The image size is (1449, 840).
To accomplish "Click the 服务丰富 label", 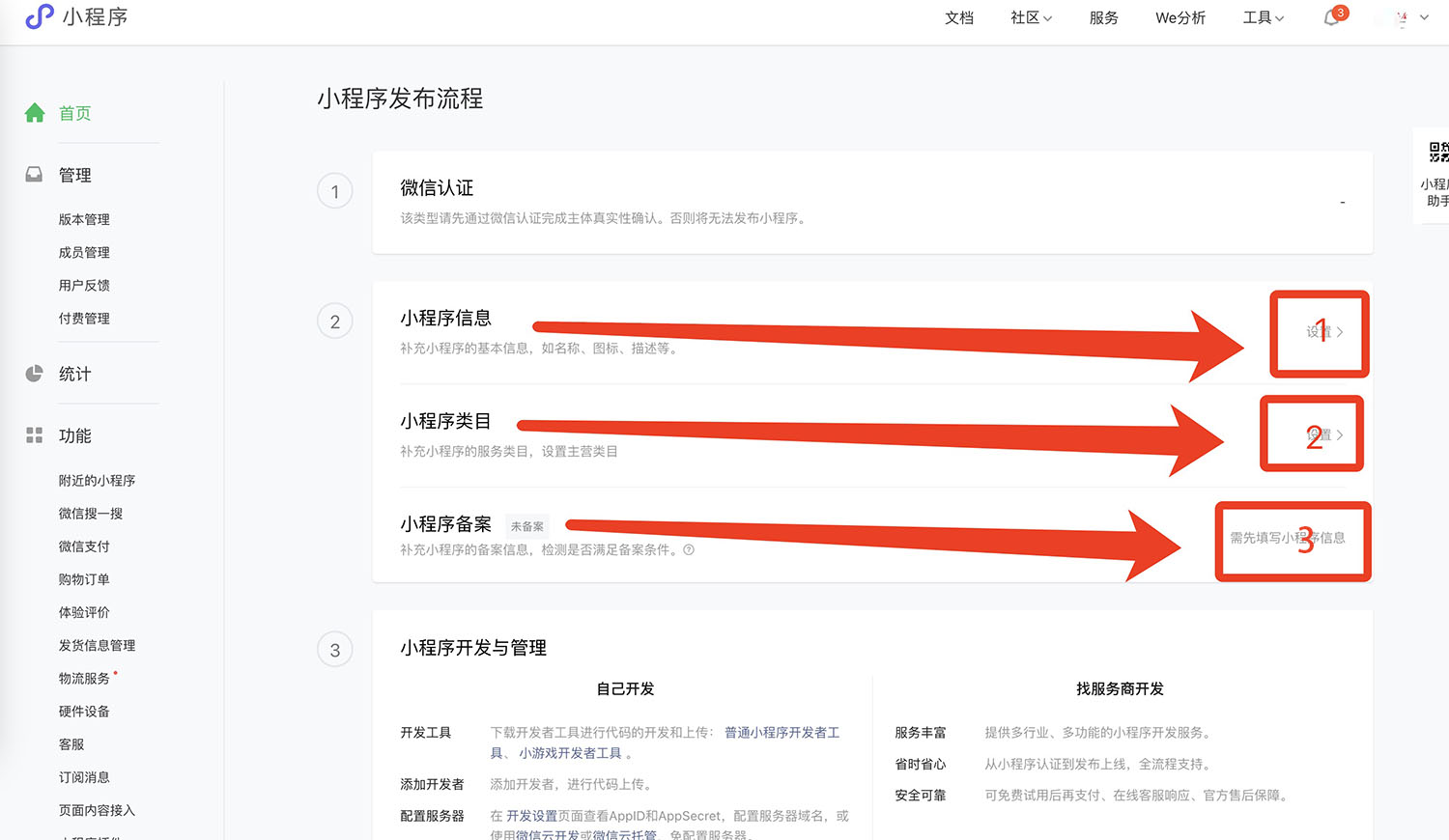I will point(921,733).
